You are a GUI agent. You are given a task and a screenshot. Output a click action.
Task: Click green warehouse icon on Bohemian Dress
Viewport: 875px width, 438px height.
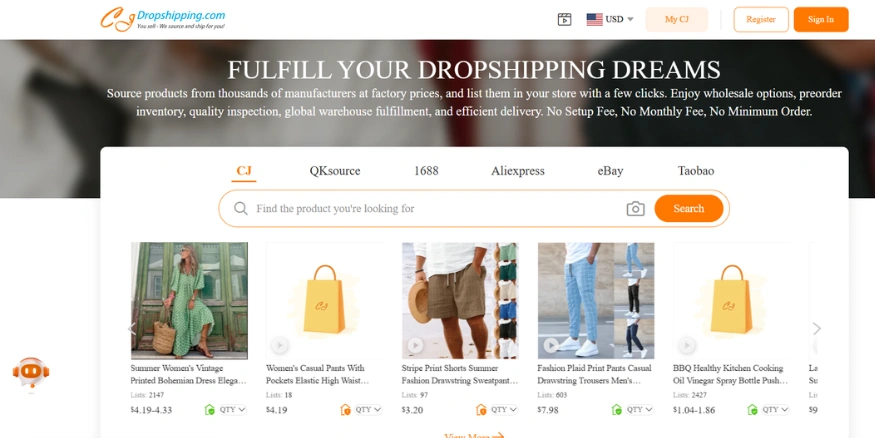click(209, 410)
